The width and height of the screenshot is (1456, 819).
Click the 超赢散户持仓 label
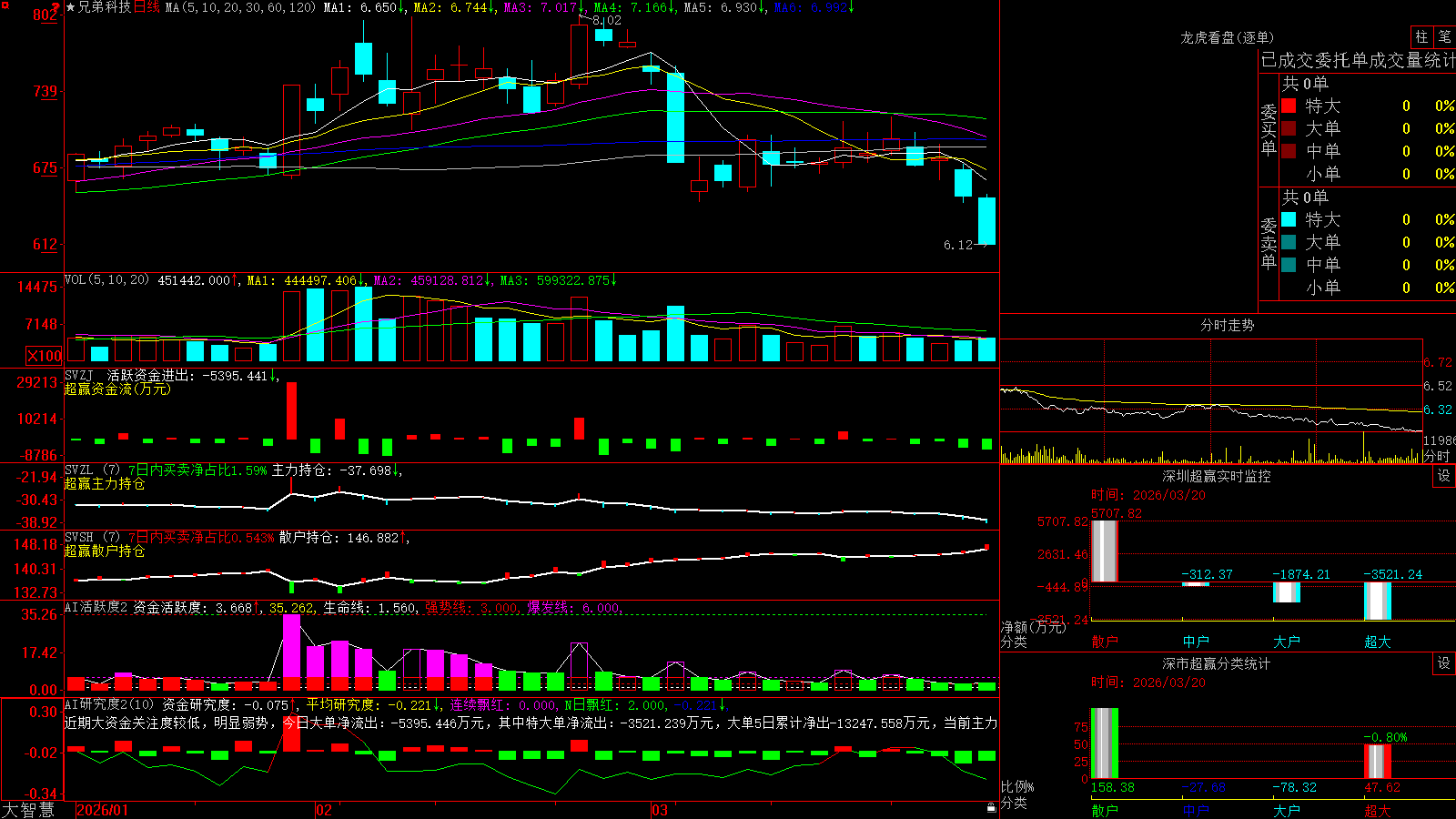105,551
